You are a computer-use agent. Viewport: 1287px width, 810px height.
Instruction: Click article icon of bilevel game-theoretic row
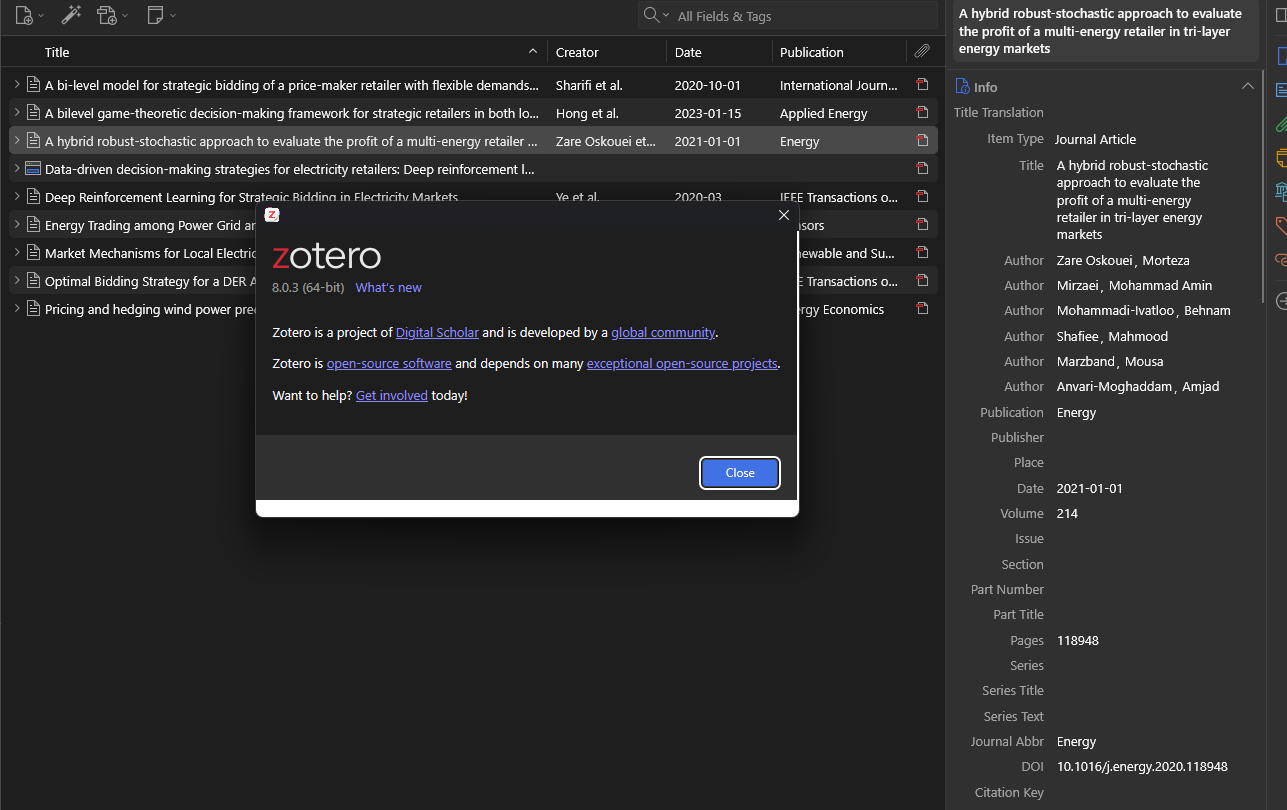point(33,113)
